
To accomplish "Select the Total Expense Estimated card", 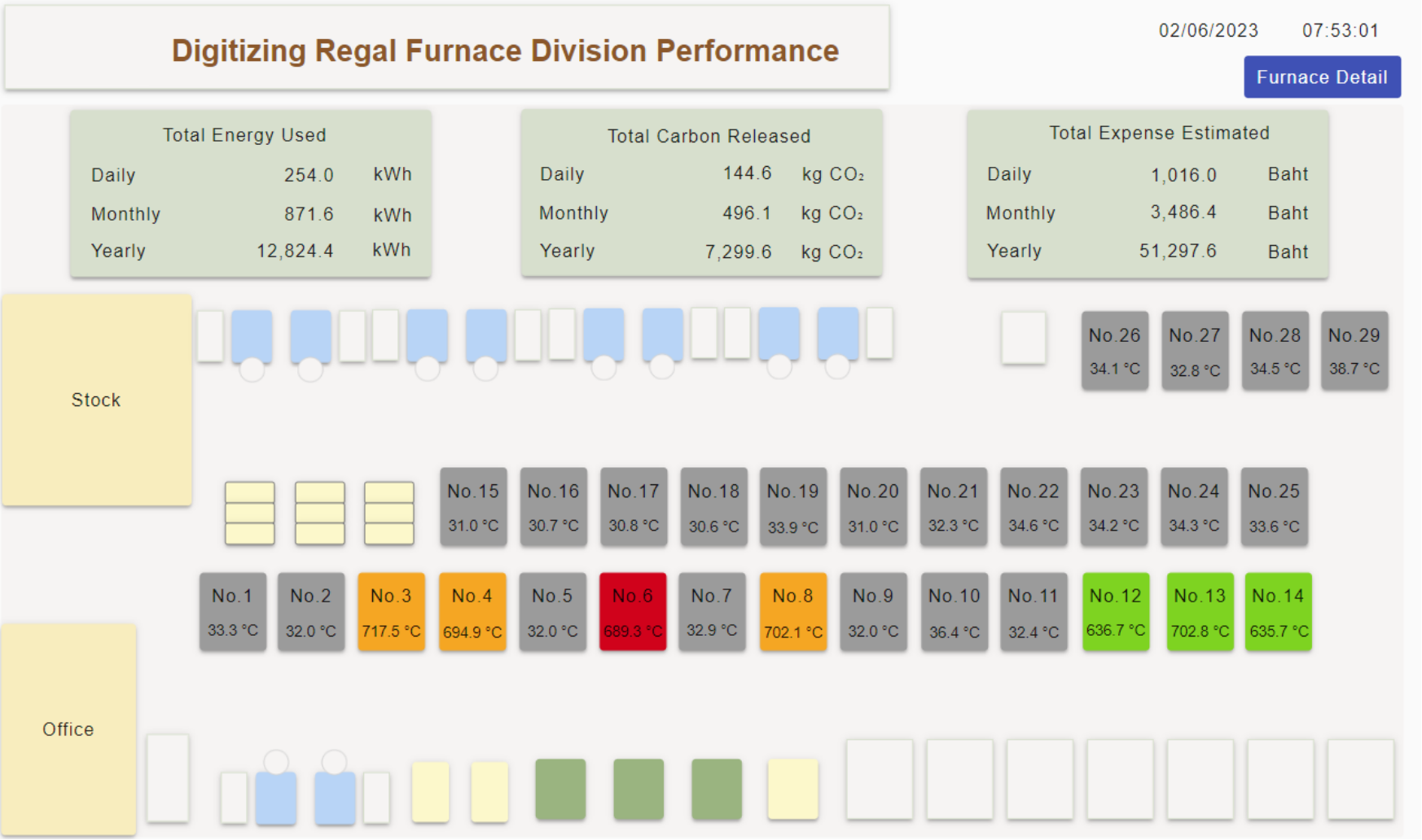I will (x=1148, y=195).
